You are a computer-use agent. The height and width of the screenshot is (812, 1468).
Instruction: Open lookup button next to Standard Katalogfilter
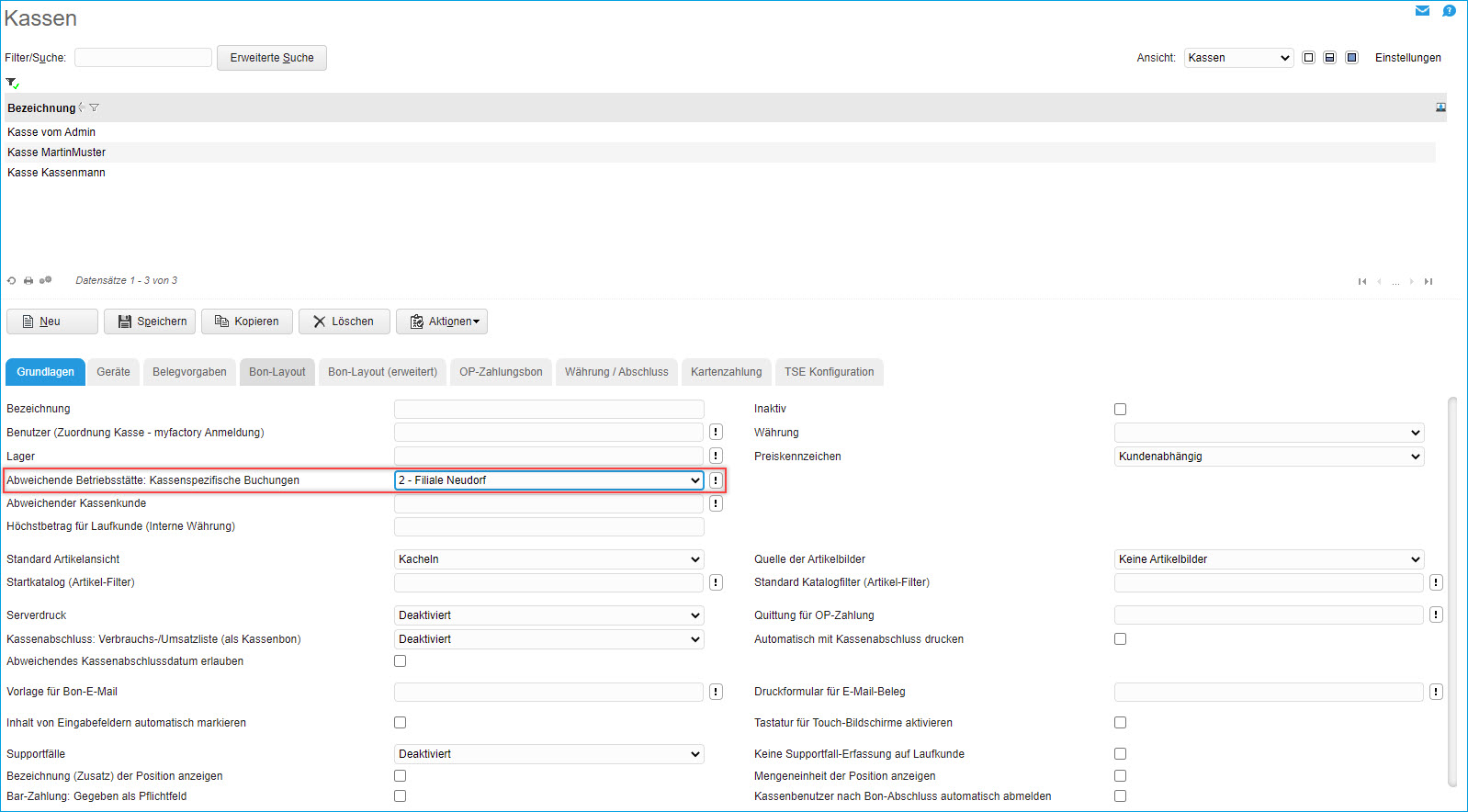pyautogui.click(x=1436, y=582)
